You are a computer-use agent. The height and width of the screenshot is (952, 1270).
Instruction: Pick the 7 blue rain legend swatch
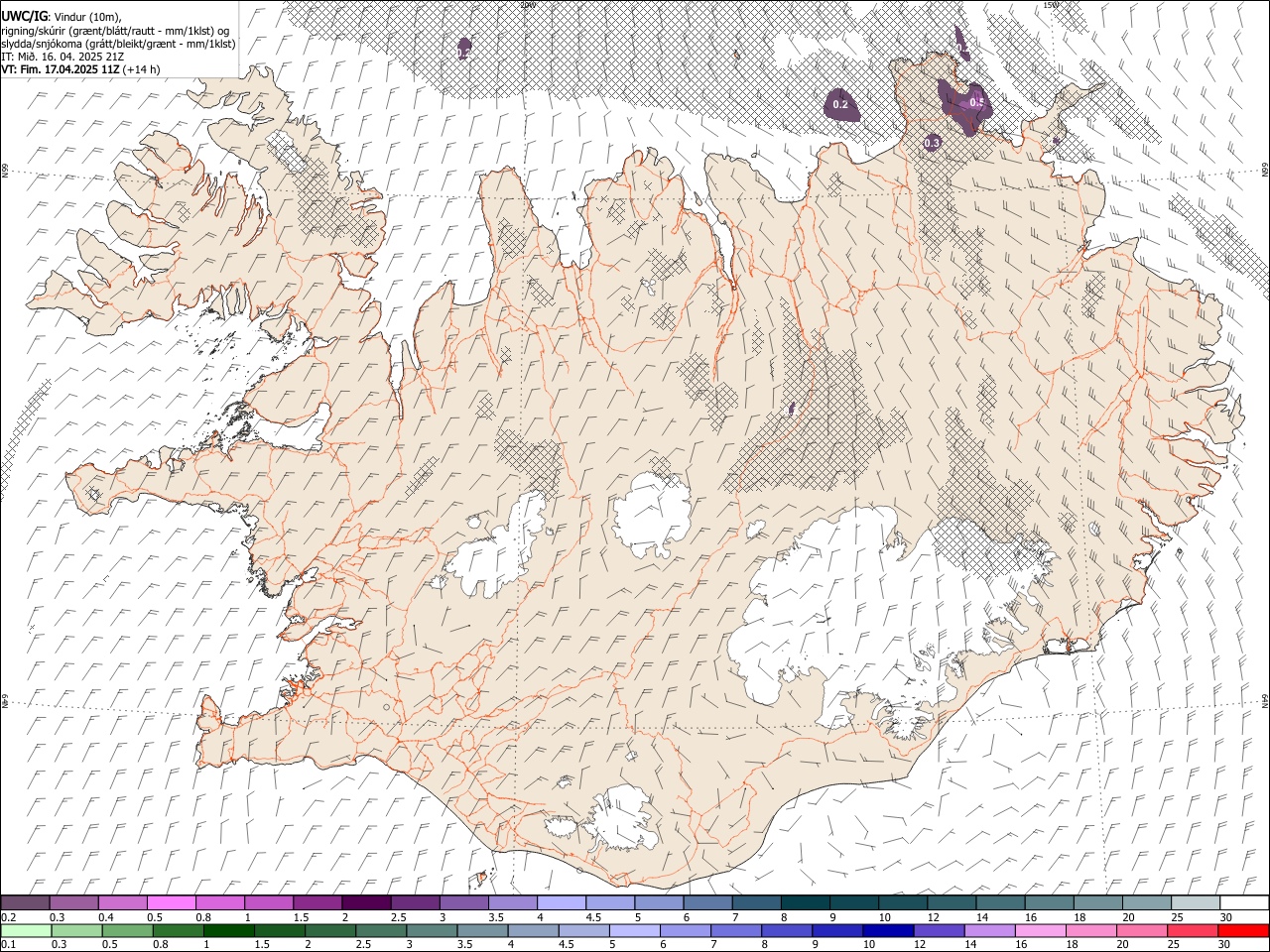[736, 931]
